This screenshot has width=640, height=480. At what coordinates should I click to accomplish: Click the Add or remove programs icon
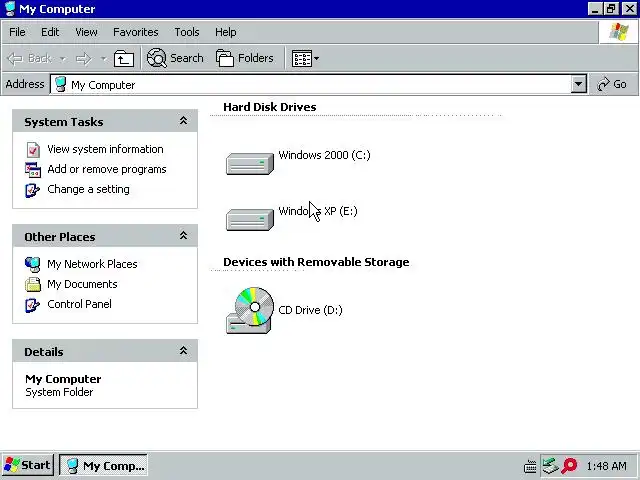(33, 170)
